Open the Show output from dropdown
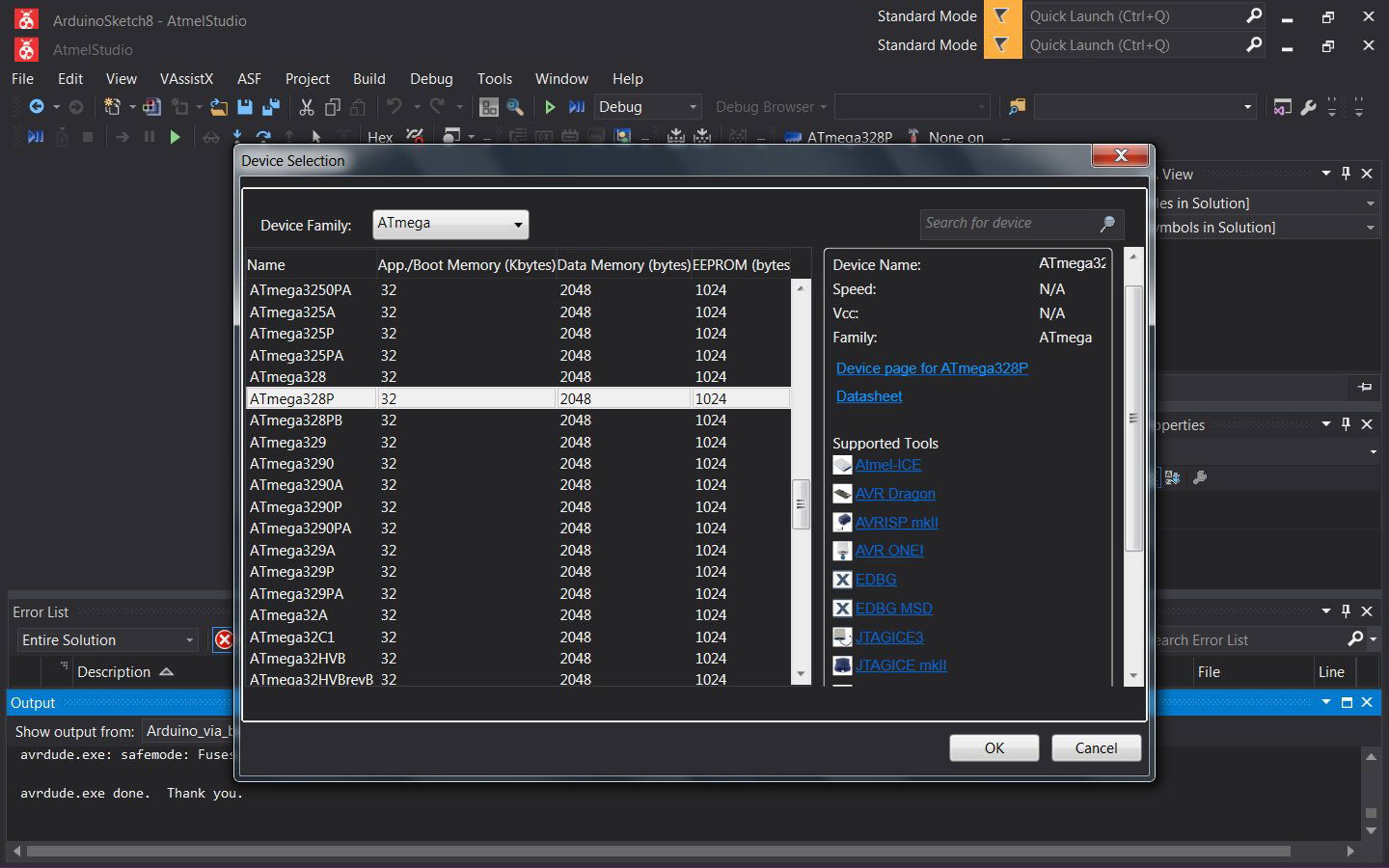 click(x=190, y=731)
